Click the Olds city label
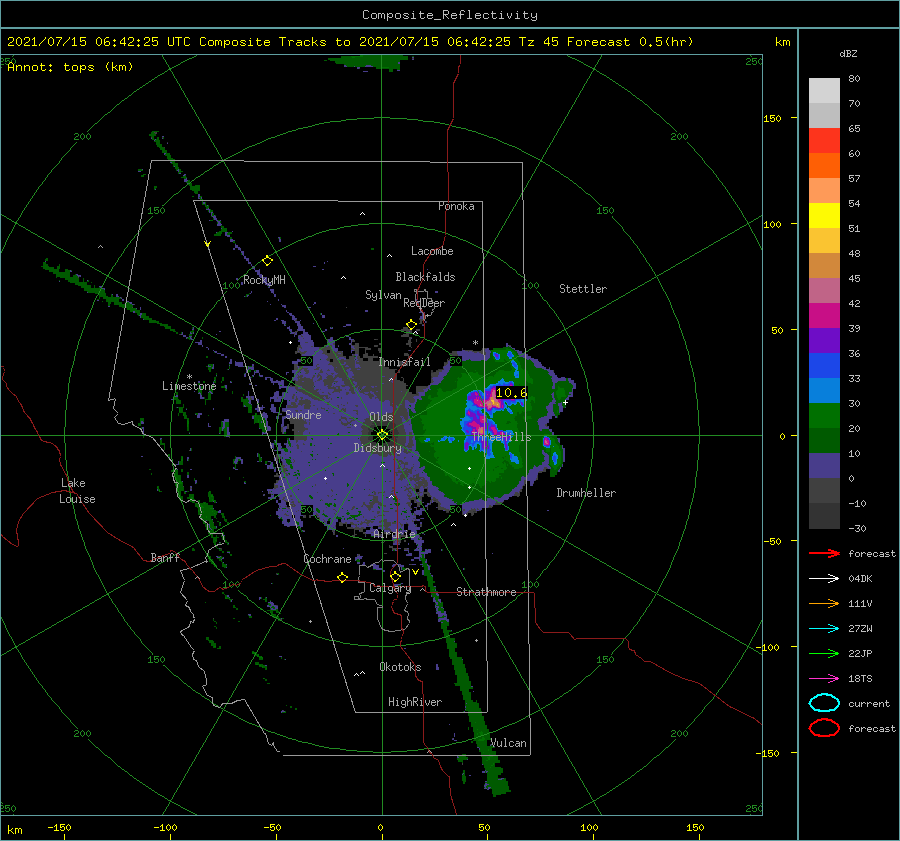Screen dimensions: 900x841 click(x=381, y=417)
